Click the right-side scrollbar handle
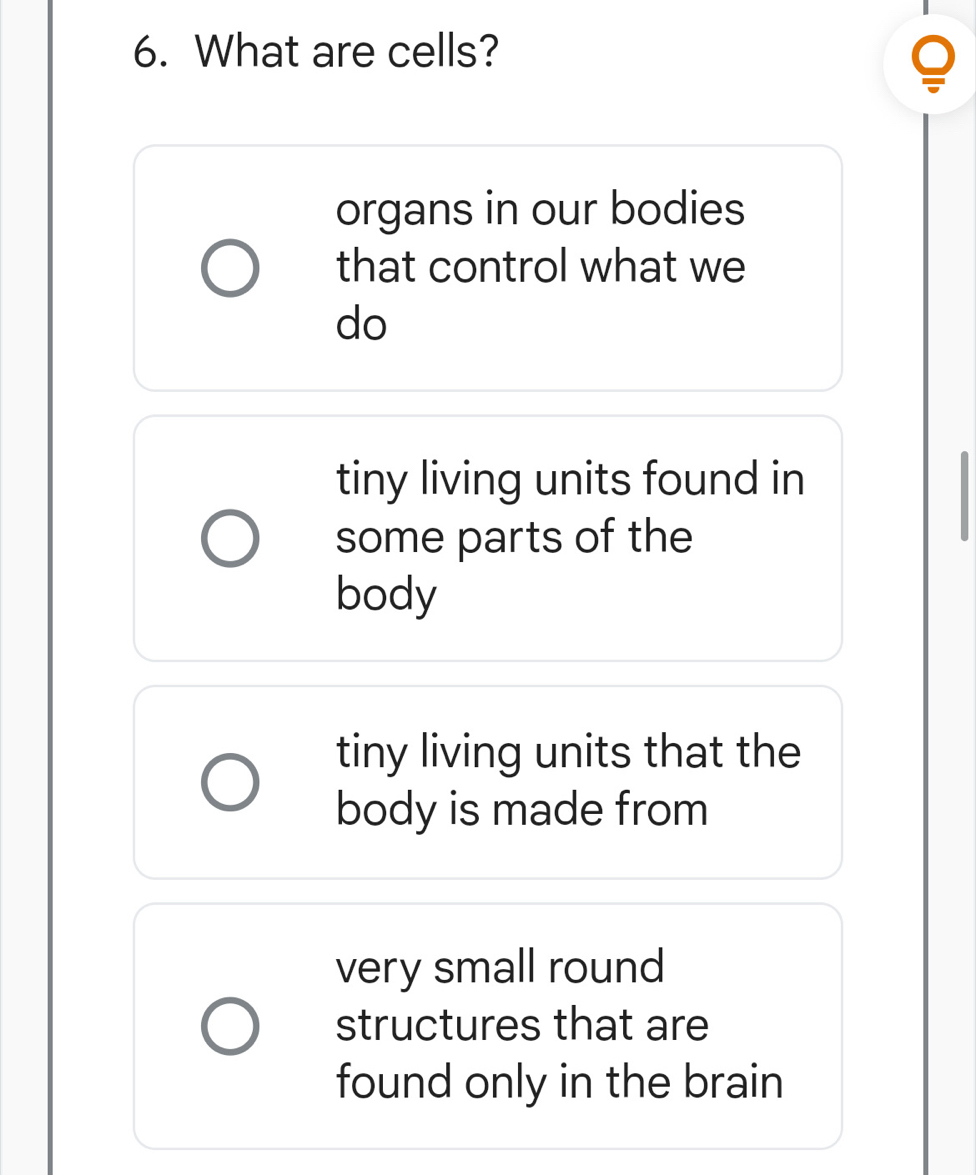The image size is (976, 1175). click(x=965, y=497)
